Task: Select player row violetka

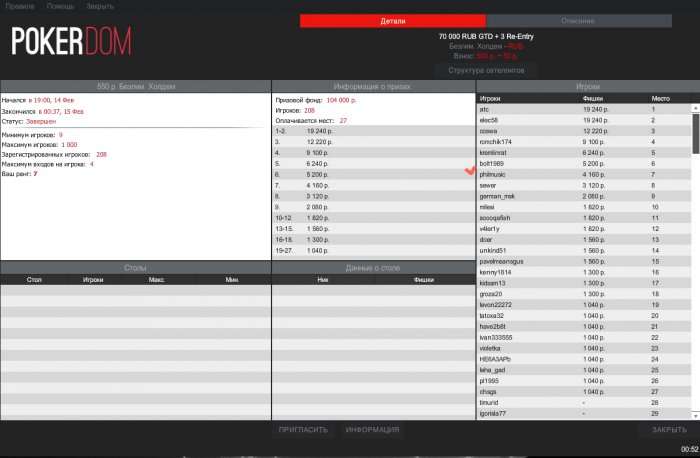Action: (584, 348)
